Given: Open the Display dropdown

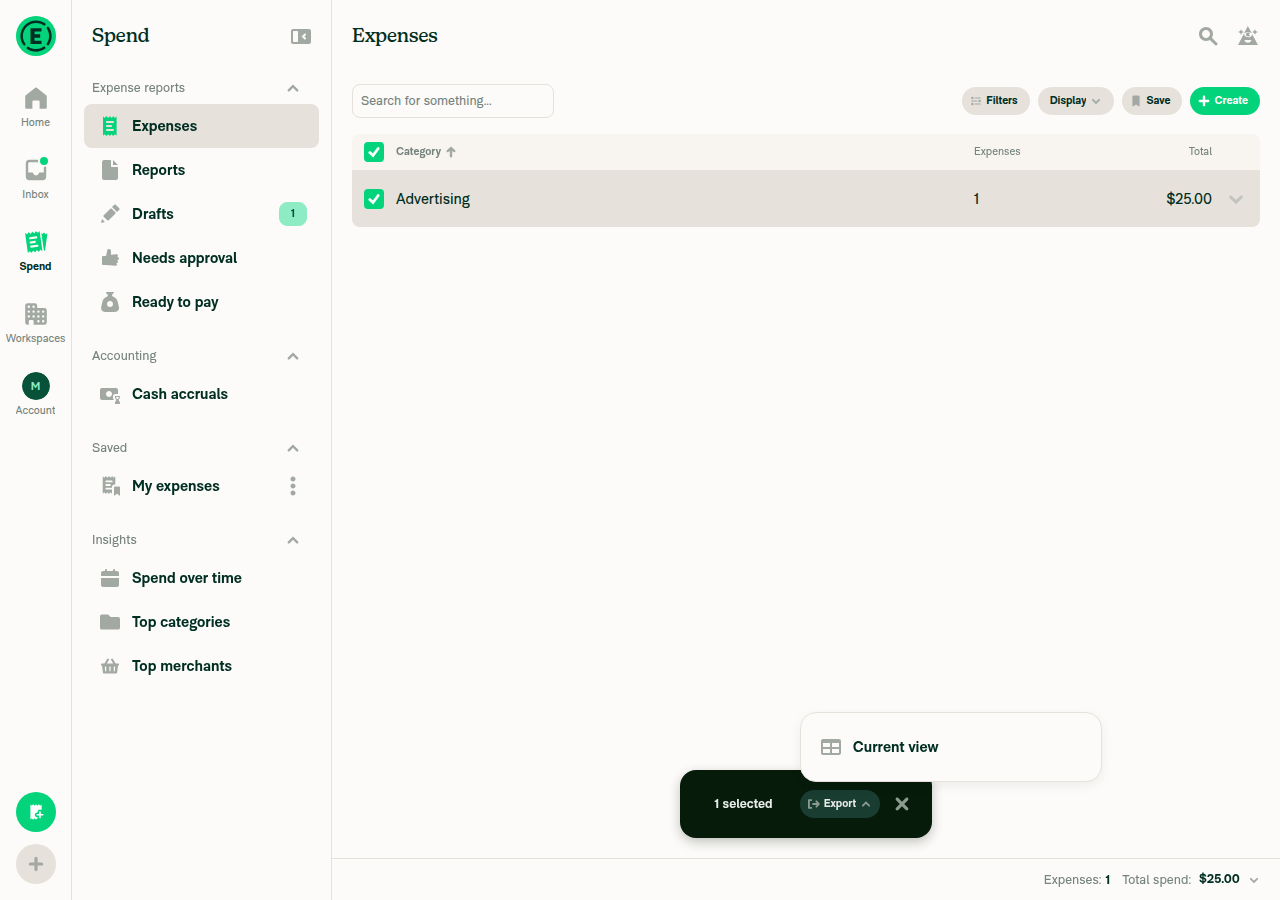Looking at the screenshot, I should pos(1076,101).
